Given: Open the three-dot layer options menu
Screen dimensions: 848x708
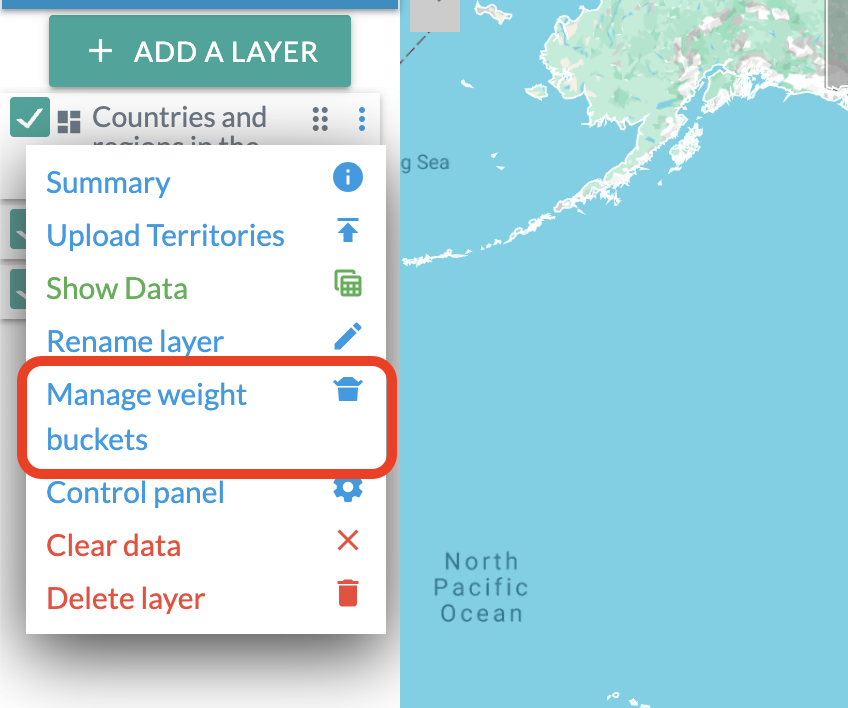Looking at the screenshot, I should pos(361,119).
